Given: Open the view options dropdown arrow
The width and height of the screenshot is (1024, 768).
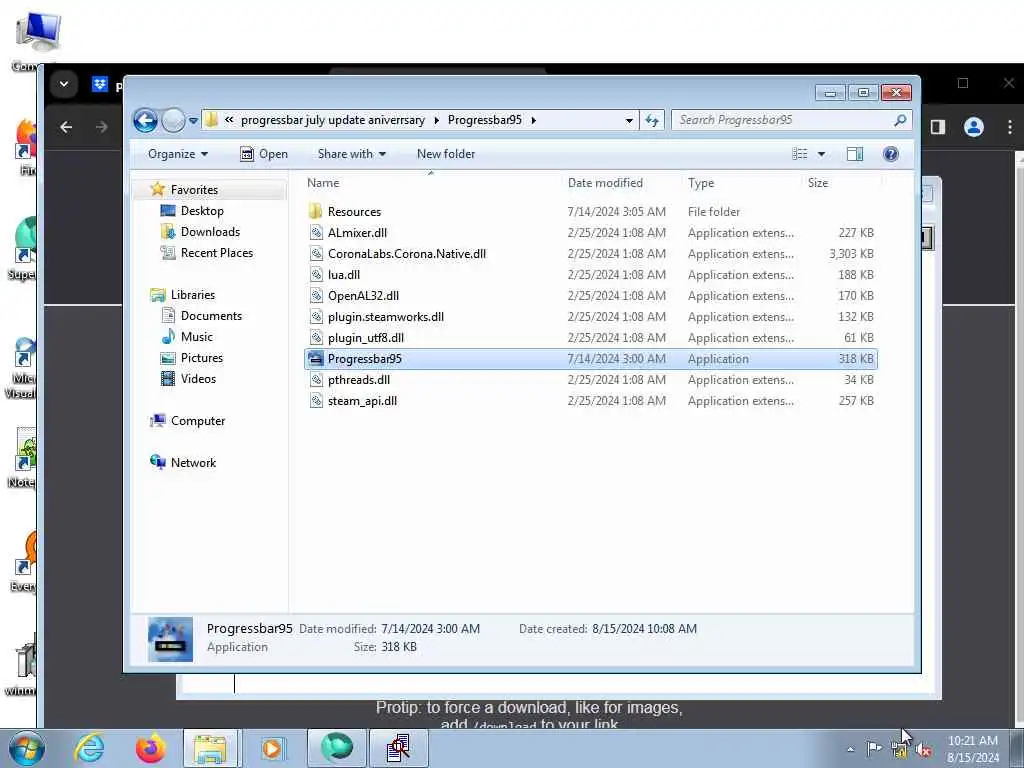Looking at the screenshot, I should (x=822, y=154).
